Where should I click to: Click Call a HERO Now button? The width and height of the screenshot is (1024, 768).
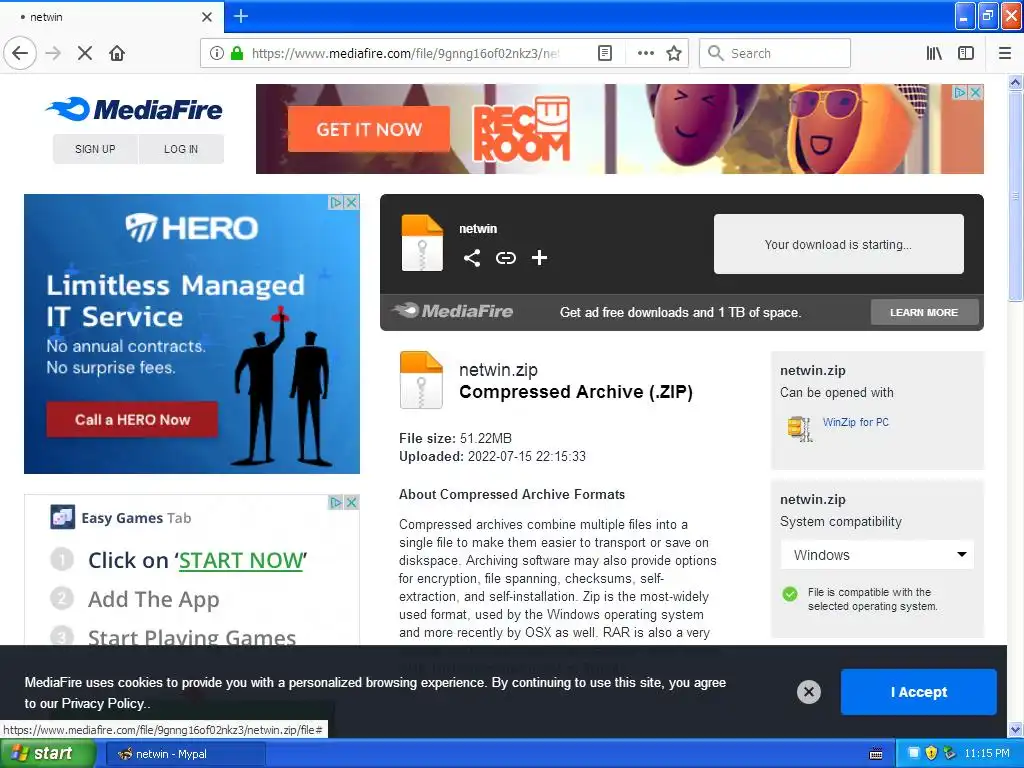(x=132, y=419)
